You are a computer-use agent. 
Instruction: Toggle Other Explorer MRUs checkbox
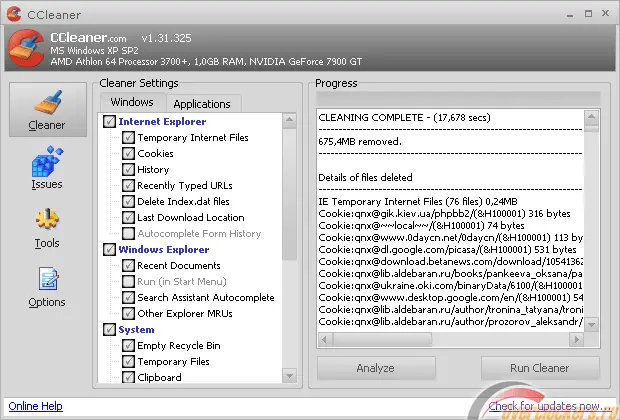[128, 313]
